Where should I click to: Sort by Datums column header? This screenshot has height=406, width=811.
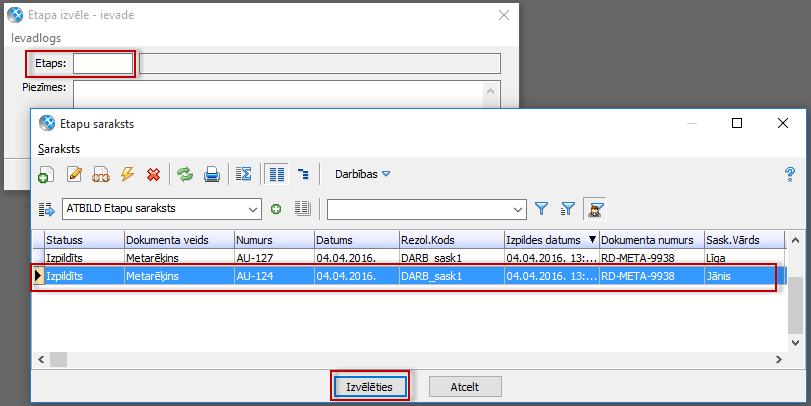pyautogui.click(x=357, y=240)
